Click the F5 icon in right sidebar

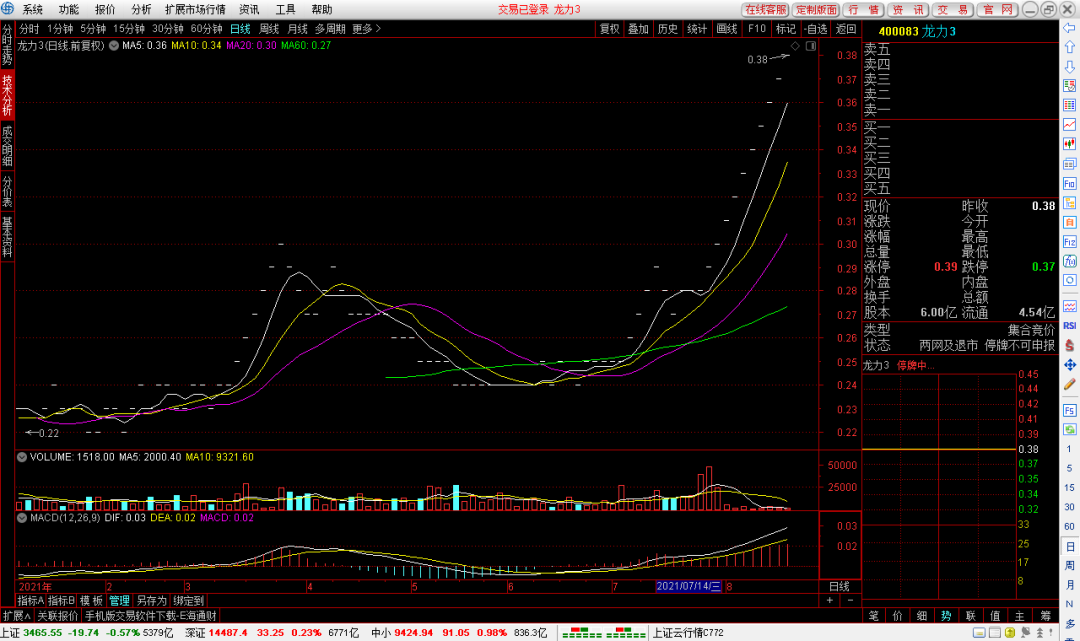click(x=1069, y=411)
